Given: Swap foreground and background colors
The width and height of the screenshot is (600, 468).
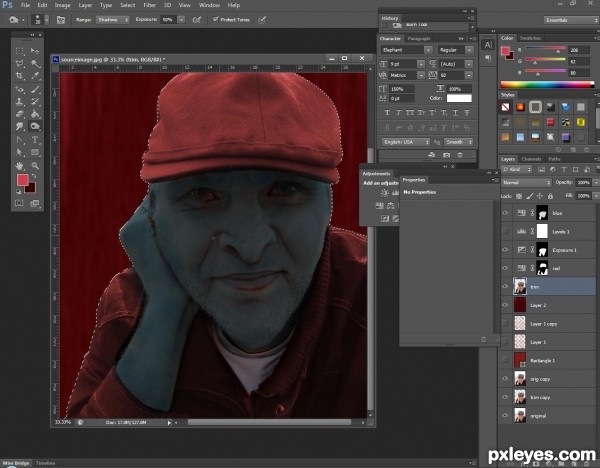Looking at the screenshot, I should click(x=34, y=176).
